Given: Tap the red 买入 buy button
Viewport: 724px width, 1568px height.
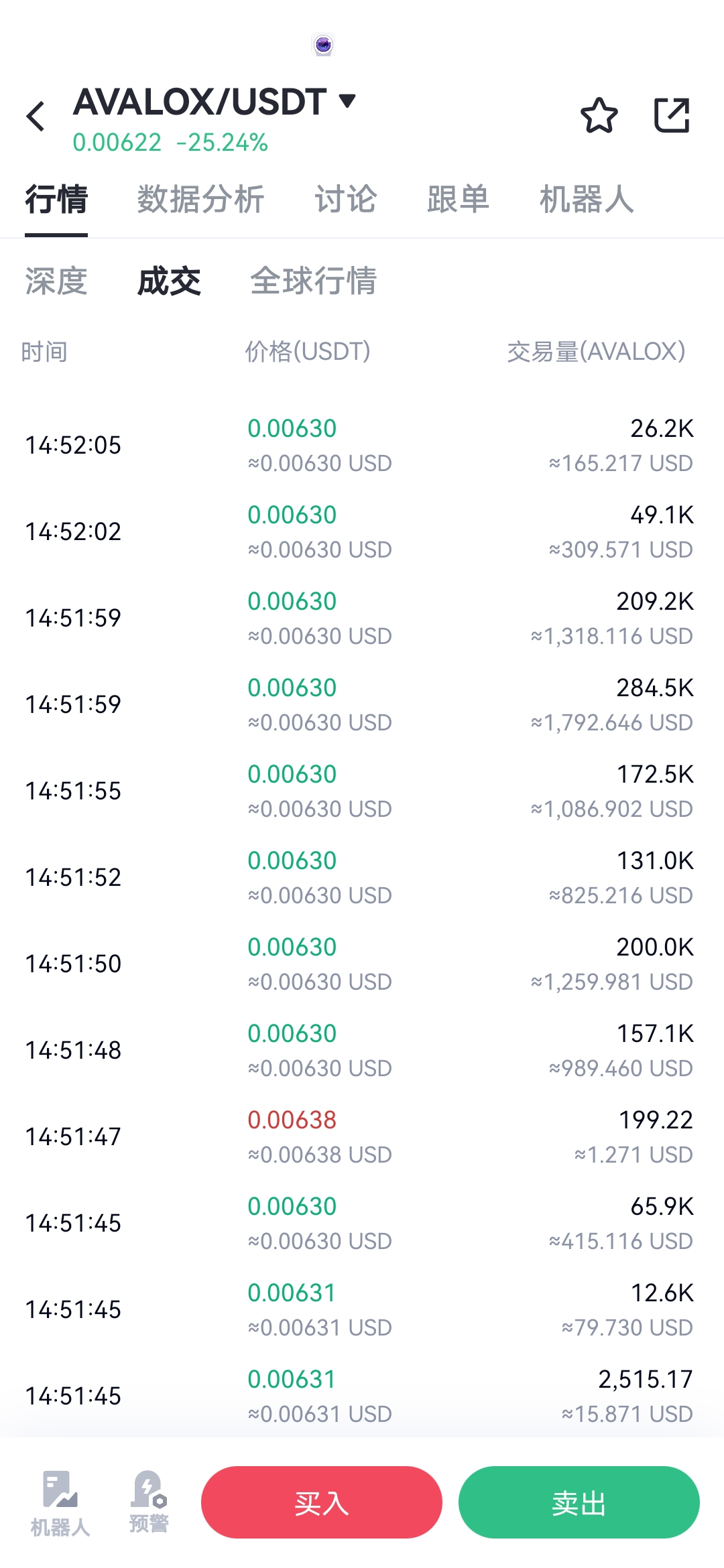Looking at the screenshot, I should tap(322, 1502).
